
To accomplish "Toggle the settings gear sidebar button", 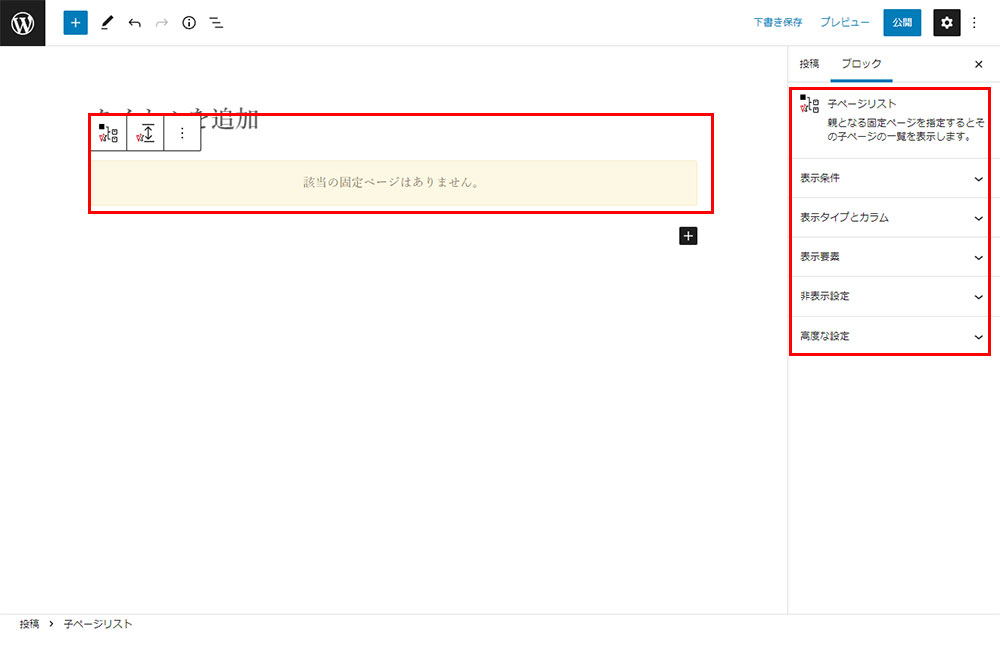I will tap(946, 22).
